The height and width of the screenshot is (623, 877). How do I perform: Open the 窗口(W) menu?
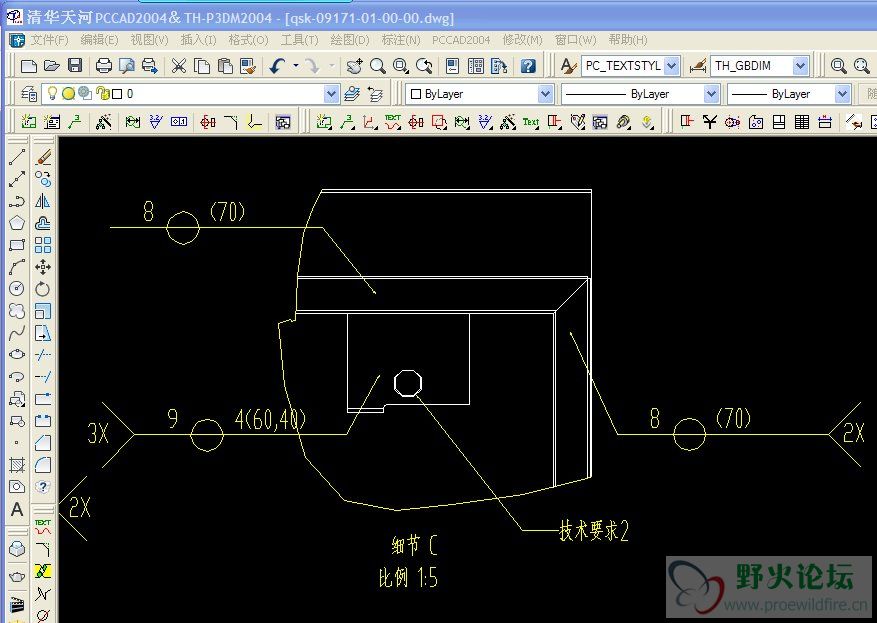click(576, 40)
